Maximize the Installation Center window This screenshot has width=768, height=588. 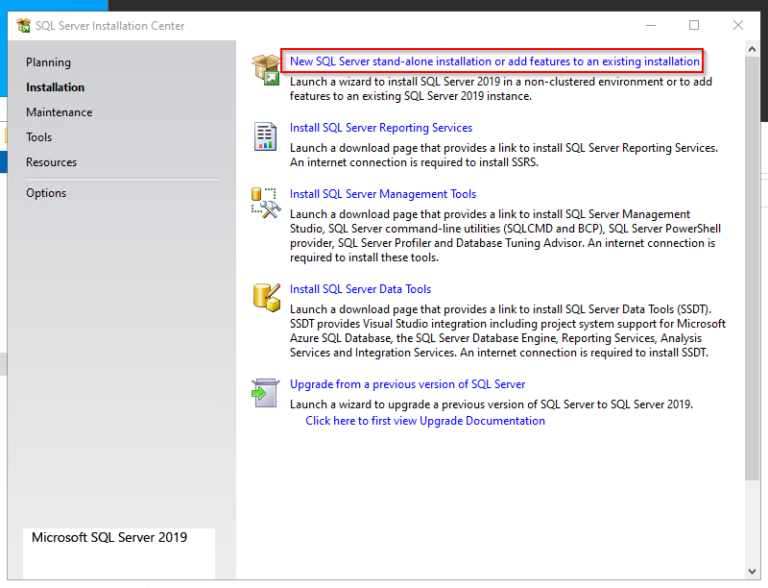(694, 25)
